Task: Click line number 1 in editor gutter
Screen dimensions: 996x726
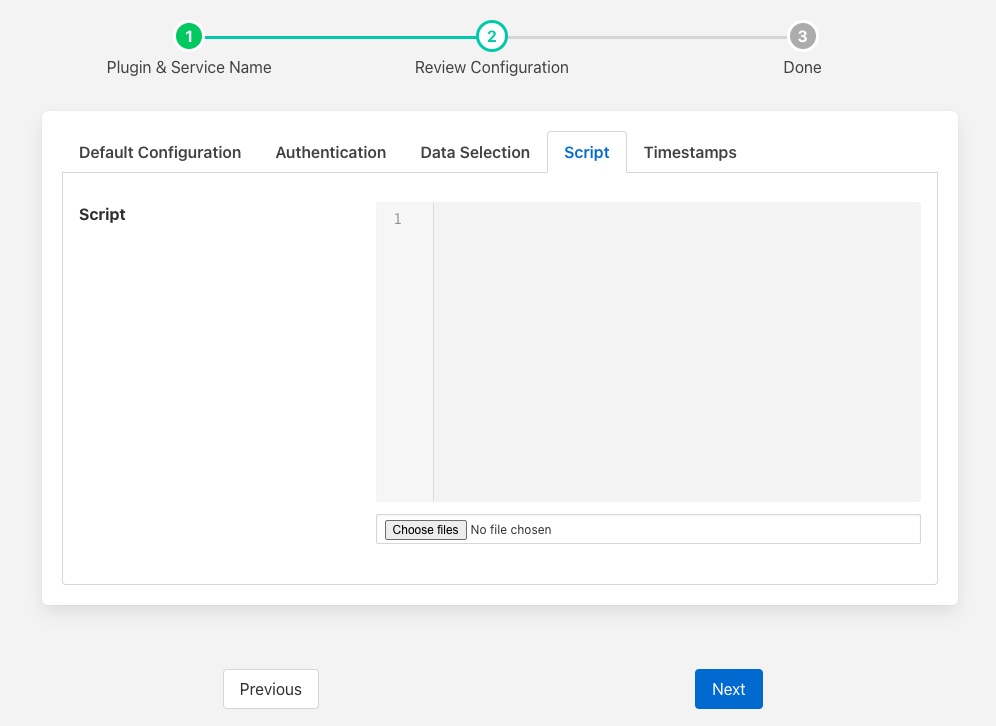Action: point(398,219)
